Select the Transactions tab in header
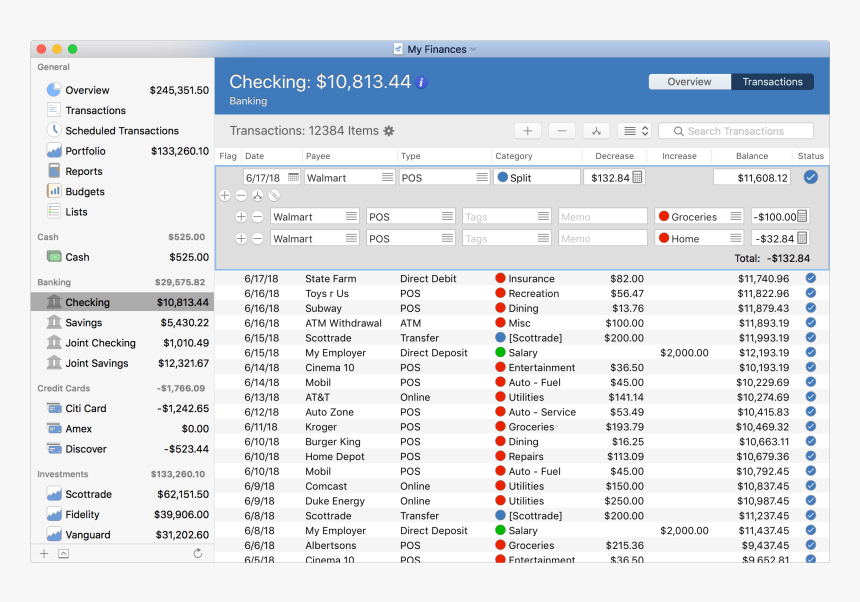 click(x=772, y=82)
